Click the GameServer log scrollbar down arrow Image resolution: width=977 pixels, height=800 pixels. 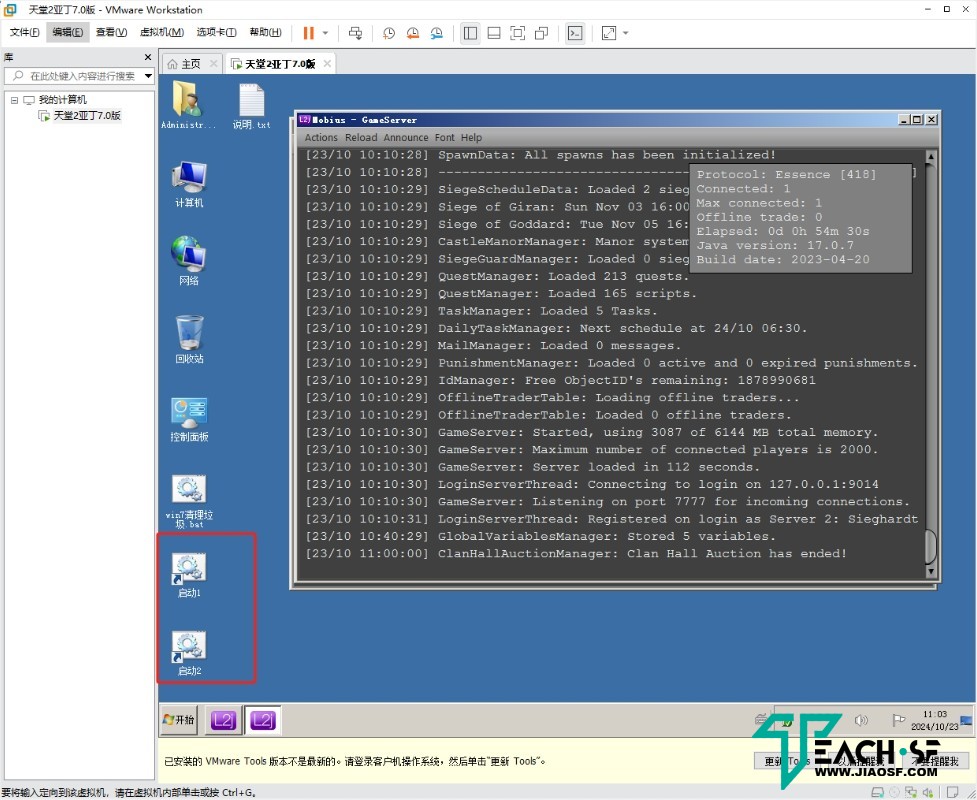[930, 571]
